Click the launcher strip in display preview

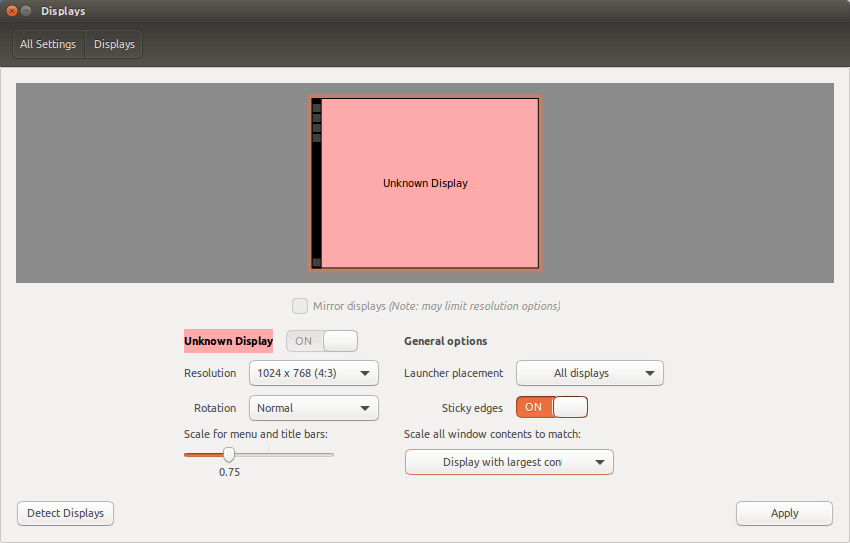(x=317, y=183)
